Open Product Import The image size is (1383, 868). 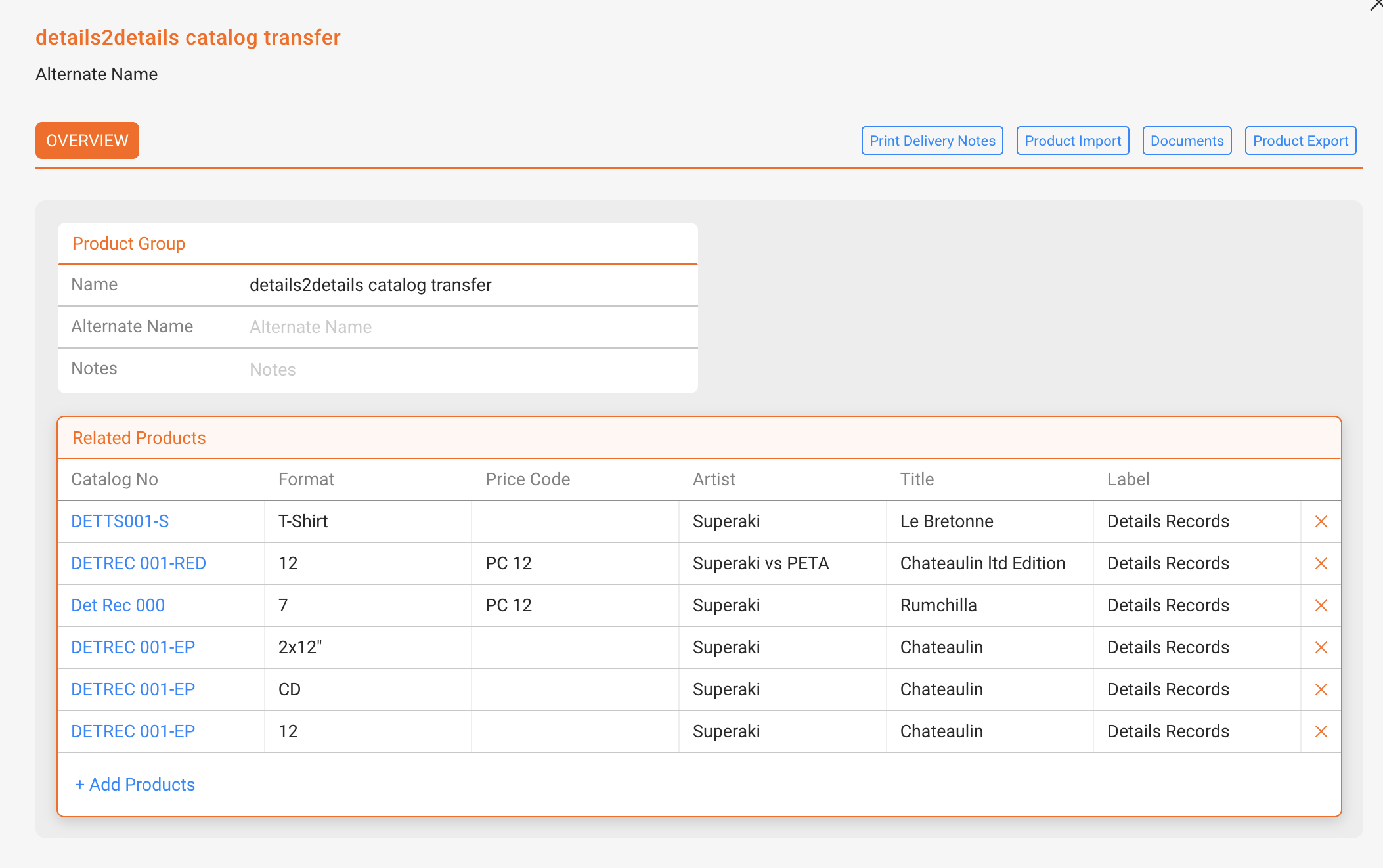1072,141
